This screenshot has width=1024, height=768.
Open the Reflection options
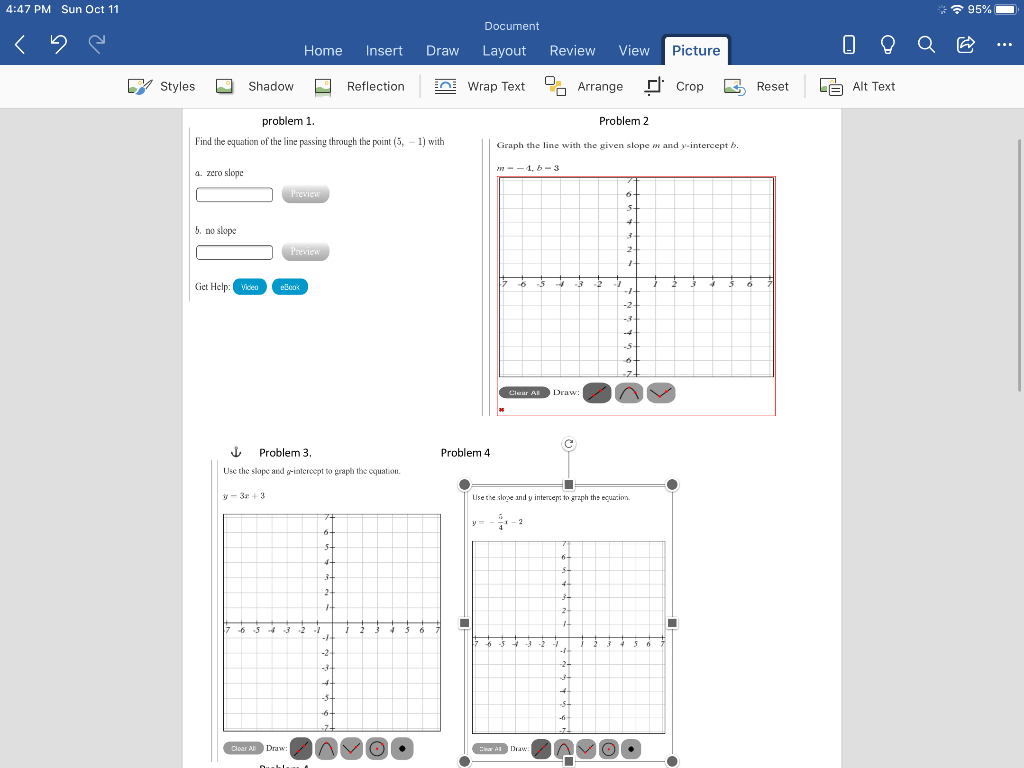pos(359,86)
